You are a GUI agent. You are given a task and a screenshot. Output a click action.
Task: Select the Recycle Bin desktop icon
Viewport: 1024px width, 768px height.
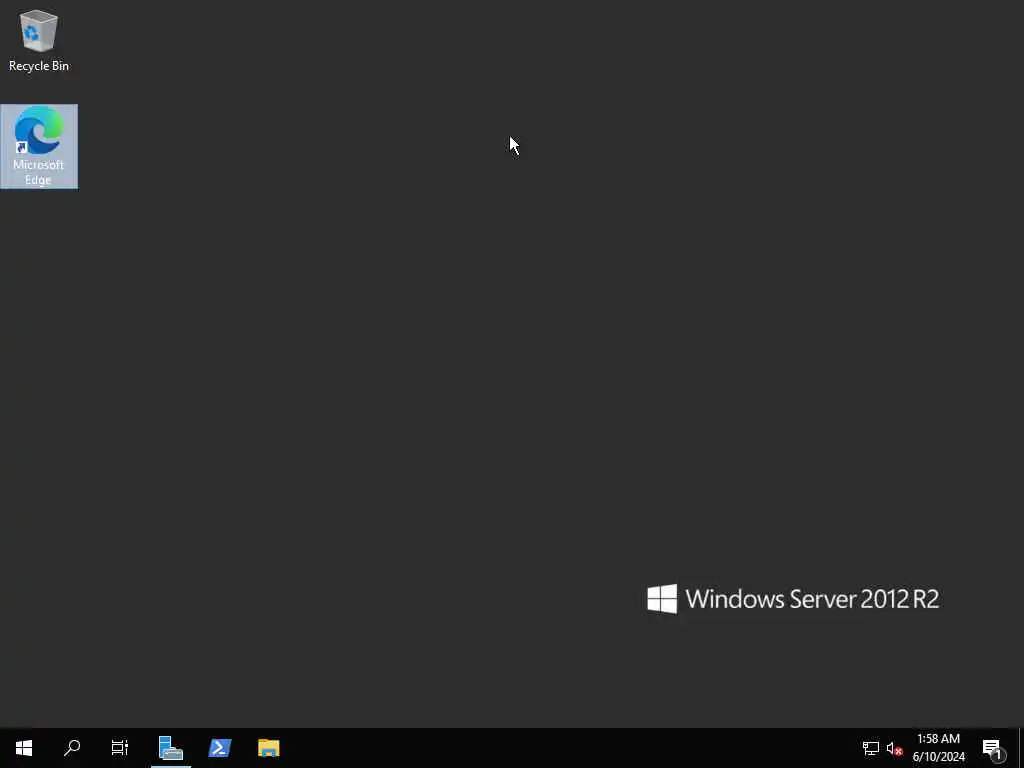tap(39, 40)
